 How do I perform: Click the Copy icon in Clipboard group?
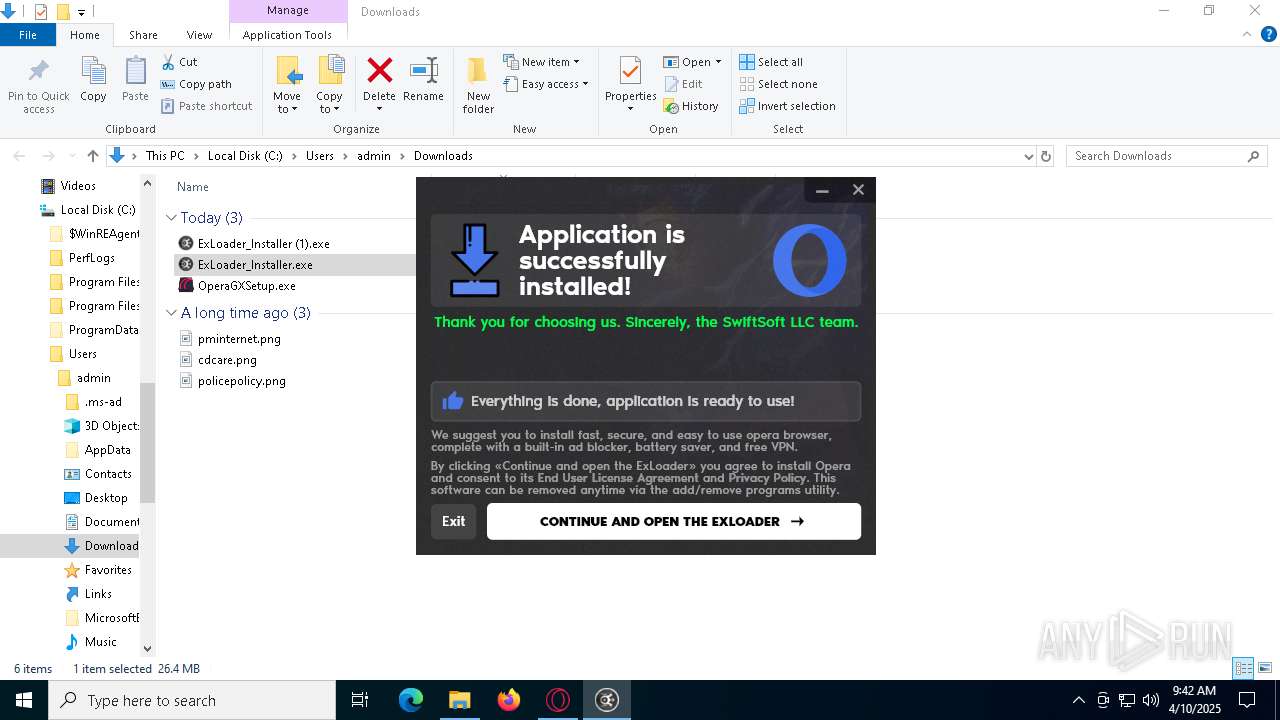[x=93, y=72]
